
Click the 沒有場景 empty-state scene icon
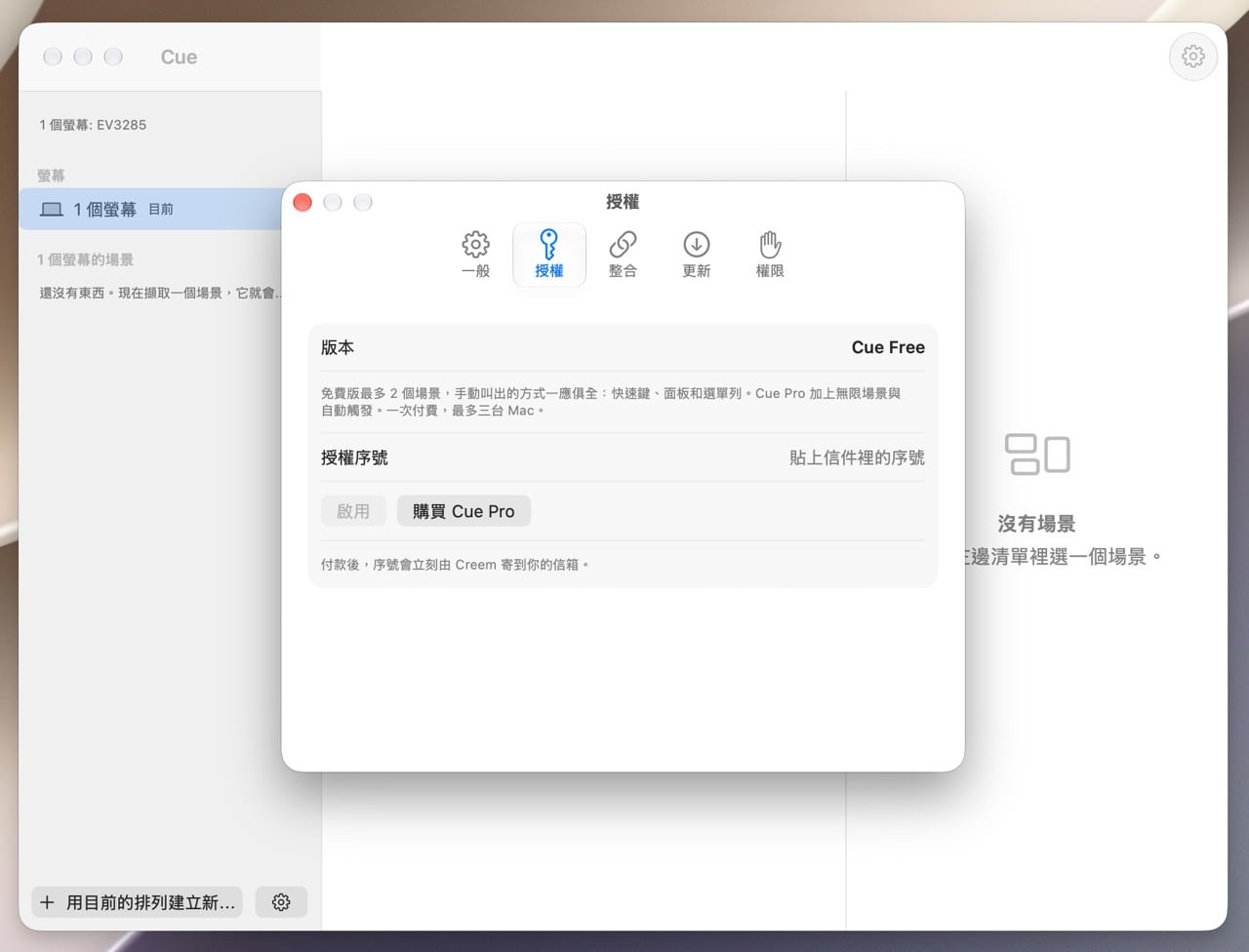point(1037,455)
